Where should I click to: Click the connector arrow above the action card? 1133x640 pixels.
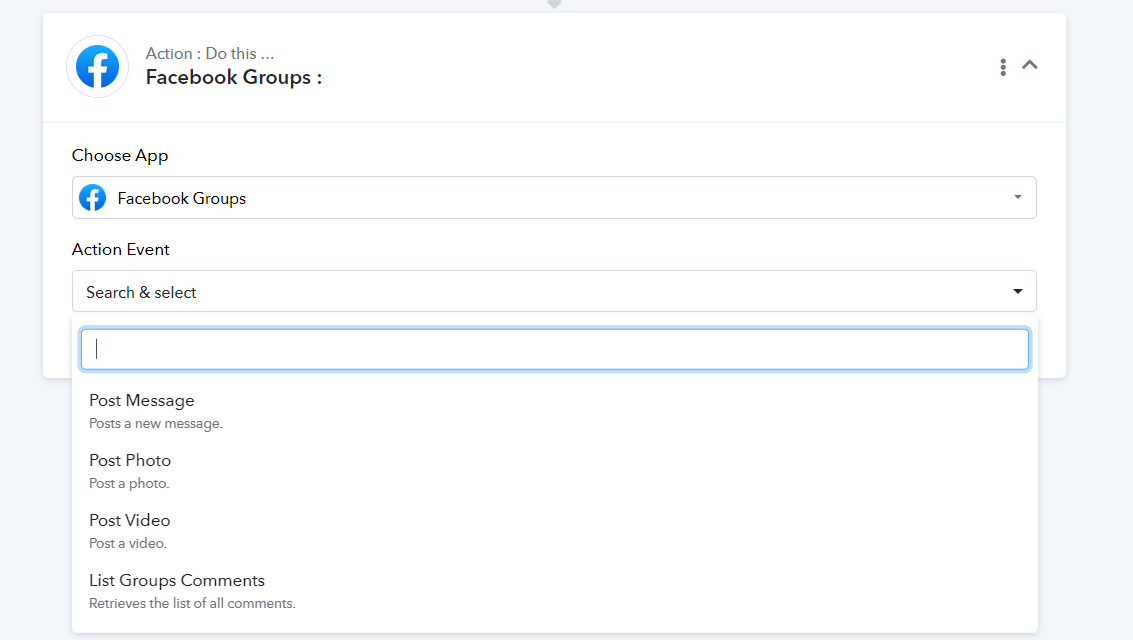click(x=554, y=5)
